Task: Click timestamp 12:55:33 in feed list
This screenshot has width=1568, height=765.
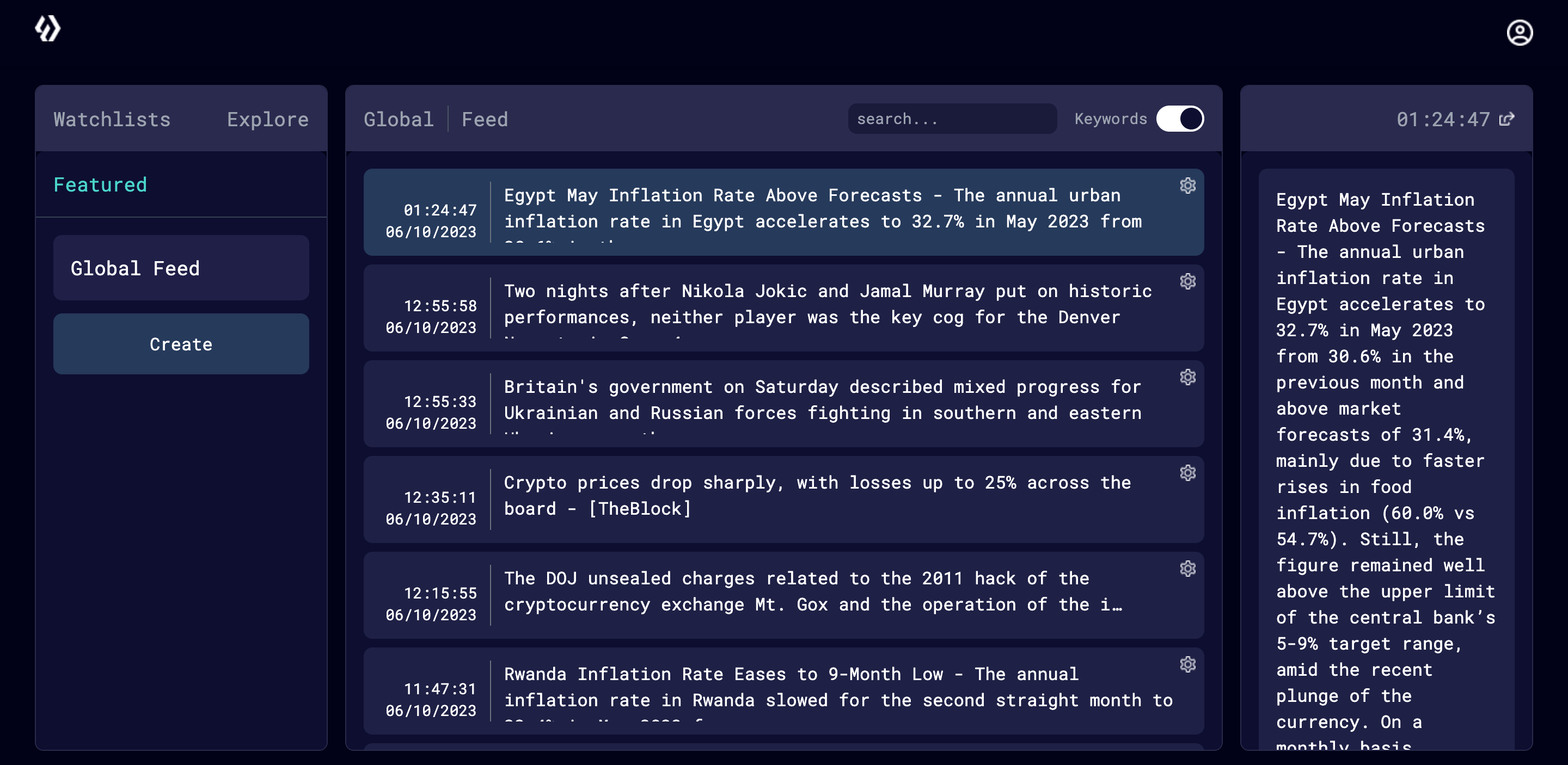Action: 440,402
